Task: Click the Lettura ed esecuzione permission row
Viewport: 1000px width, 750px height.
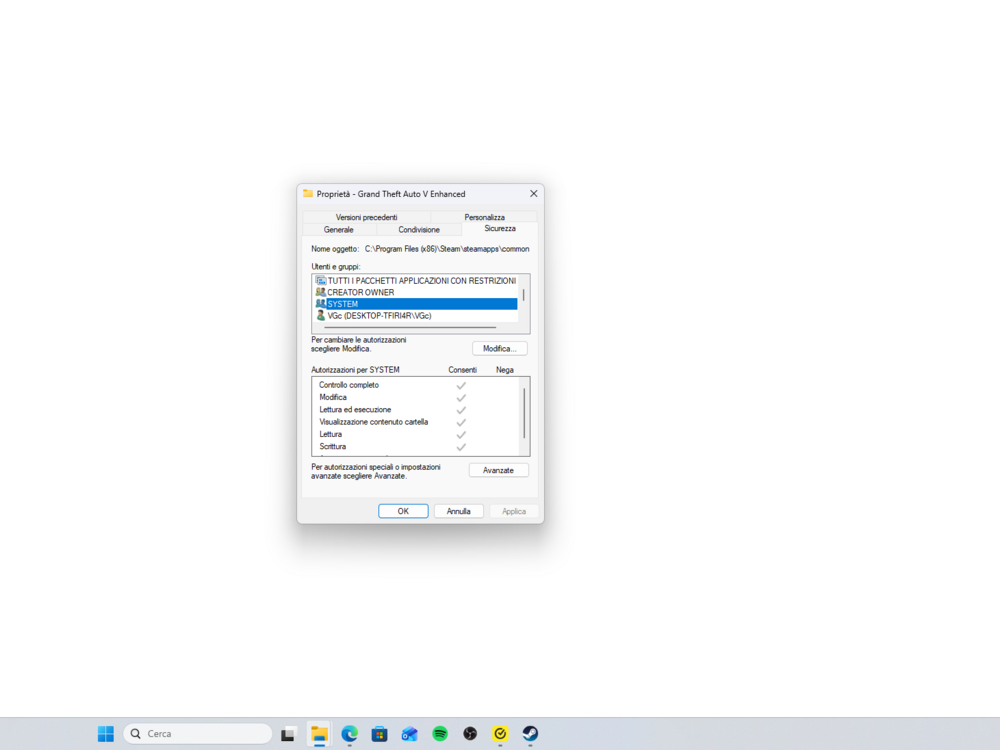Action: [x=416, y=409]
